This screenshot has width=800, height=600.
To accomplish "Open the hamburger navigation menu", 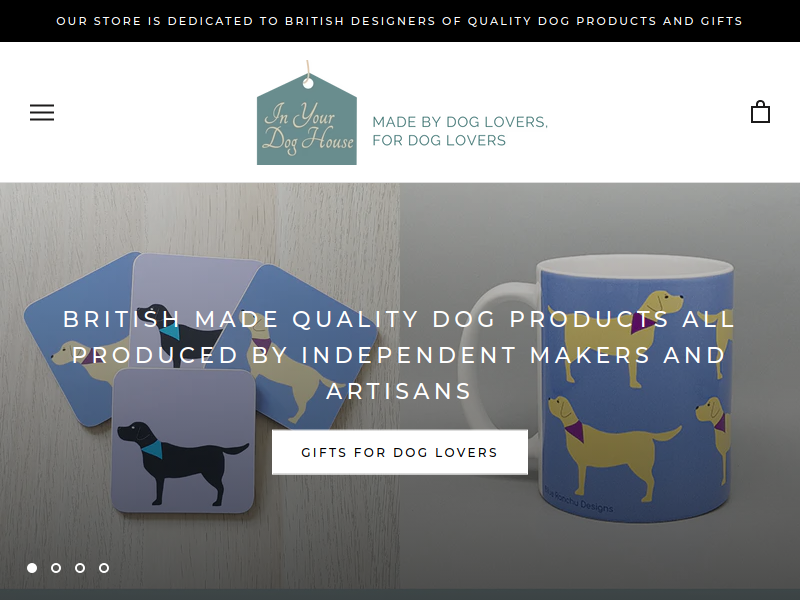I will tap(42, 112).
